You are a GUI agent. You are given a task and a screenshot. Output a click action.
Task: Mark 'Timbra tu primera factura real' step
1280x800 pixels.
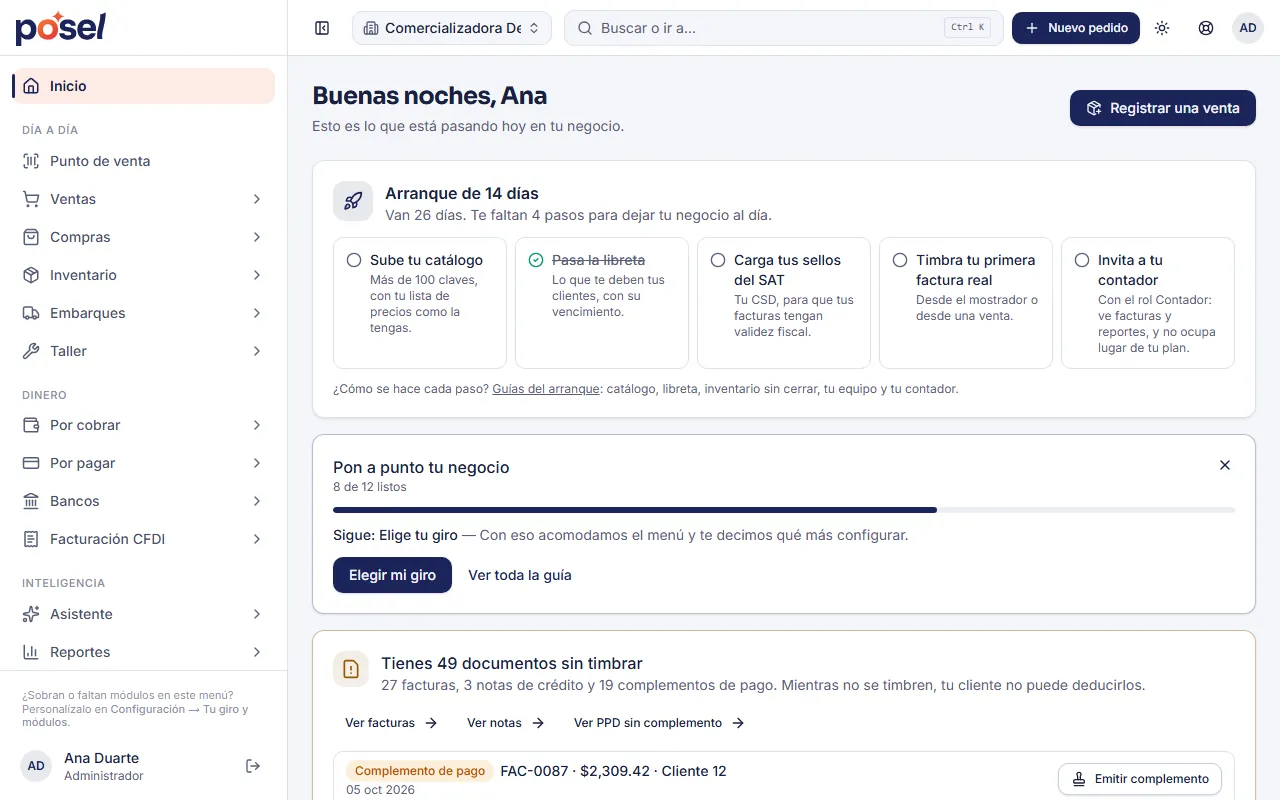[x=900, y=260]
